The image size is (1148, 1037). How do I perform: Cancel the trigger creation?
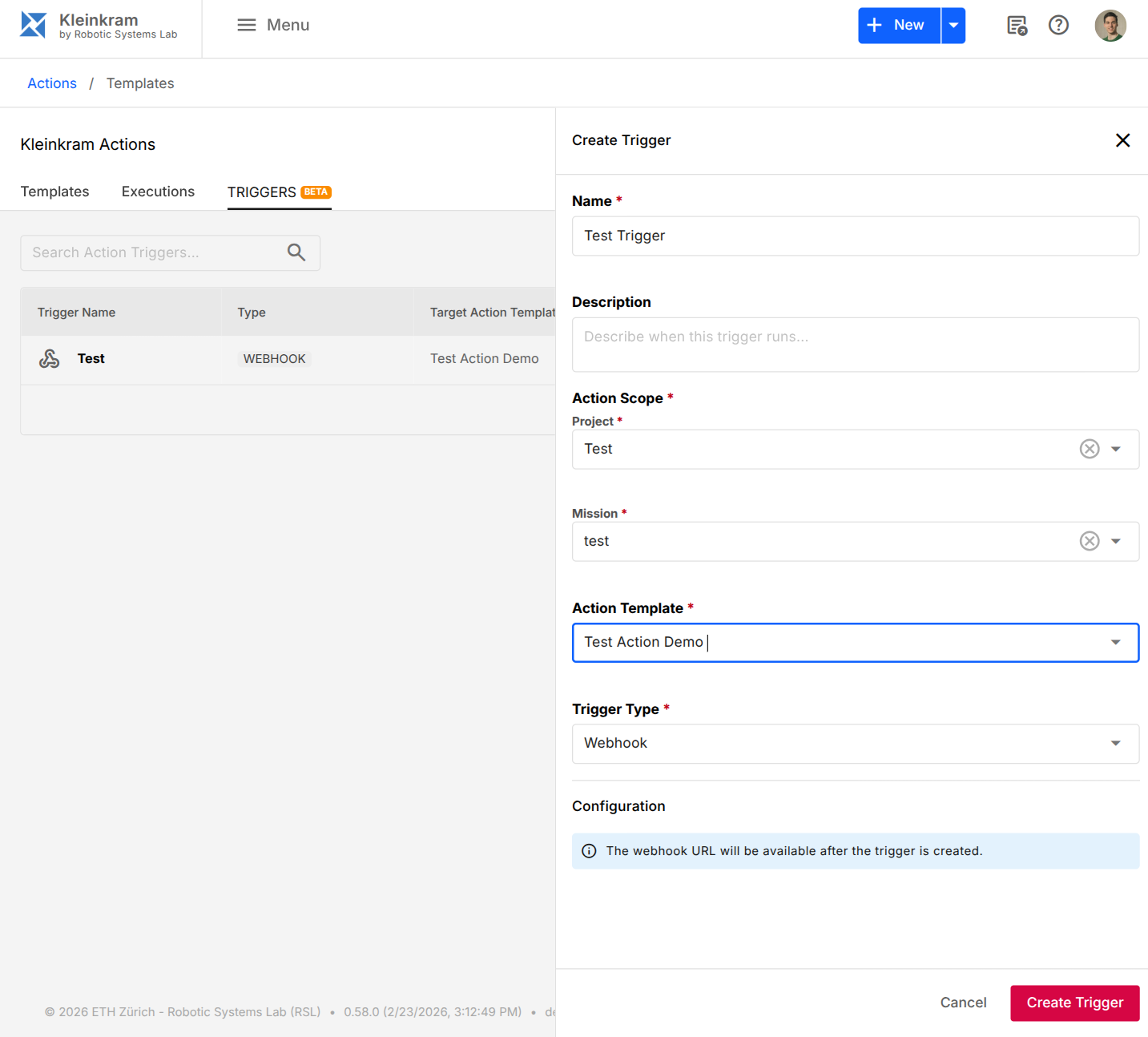(x=963, y=1003)
